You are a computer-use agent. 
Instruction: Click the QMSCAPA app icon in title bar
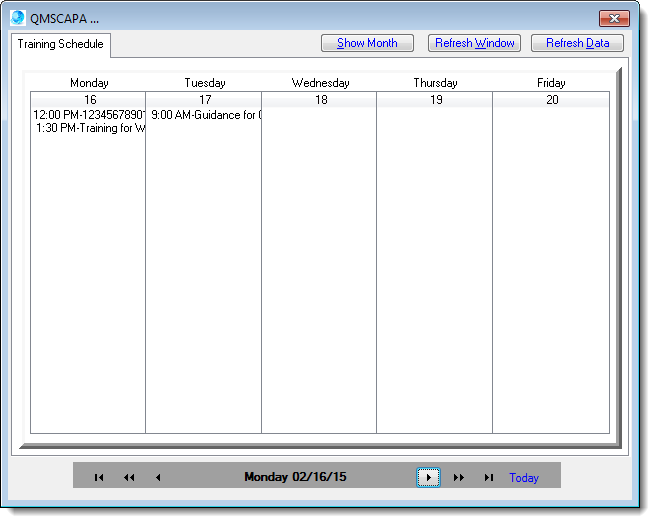[x=18, y=18]
